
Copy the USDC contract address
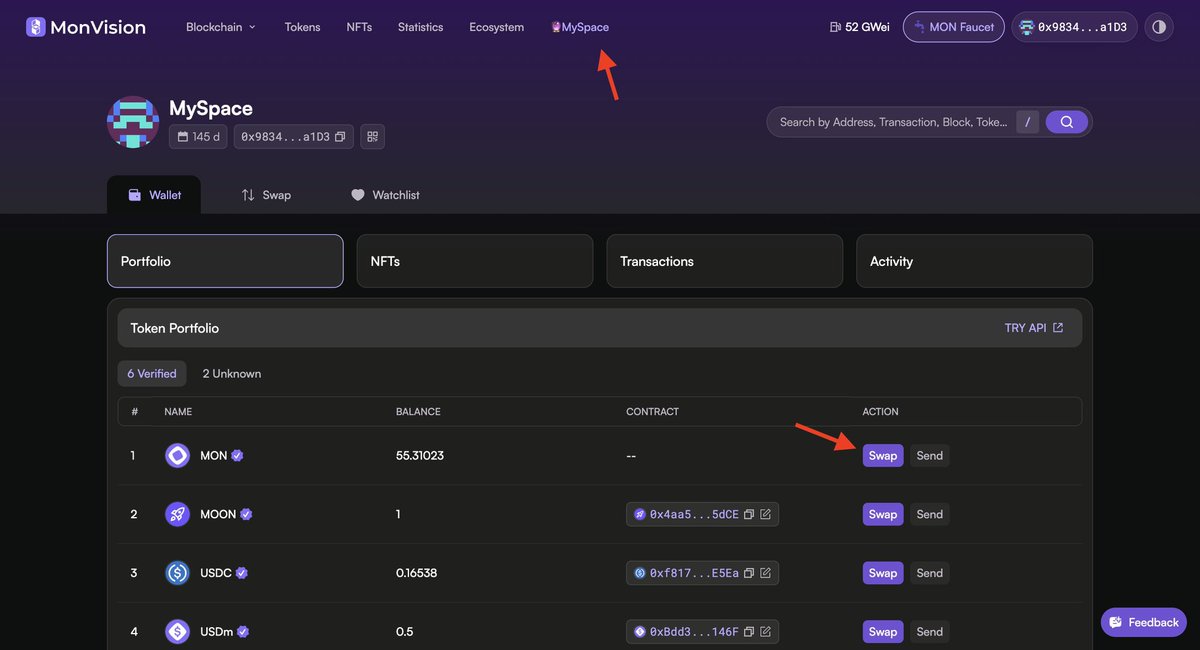click(x=749, y=573)
